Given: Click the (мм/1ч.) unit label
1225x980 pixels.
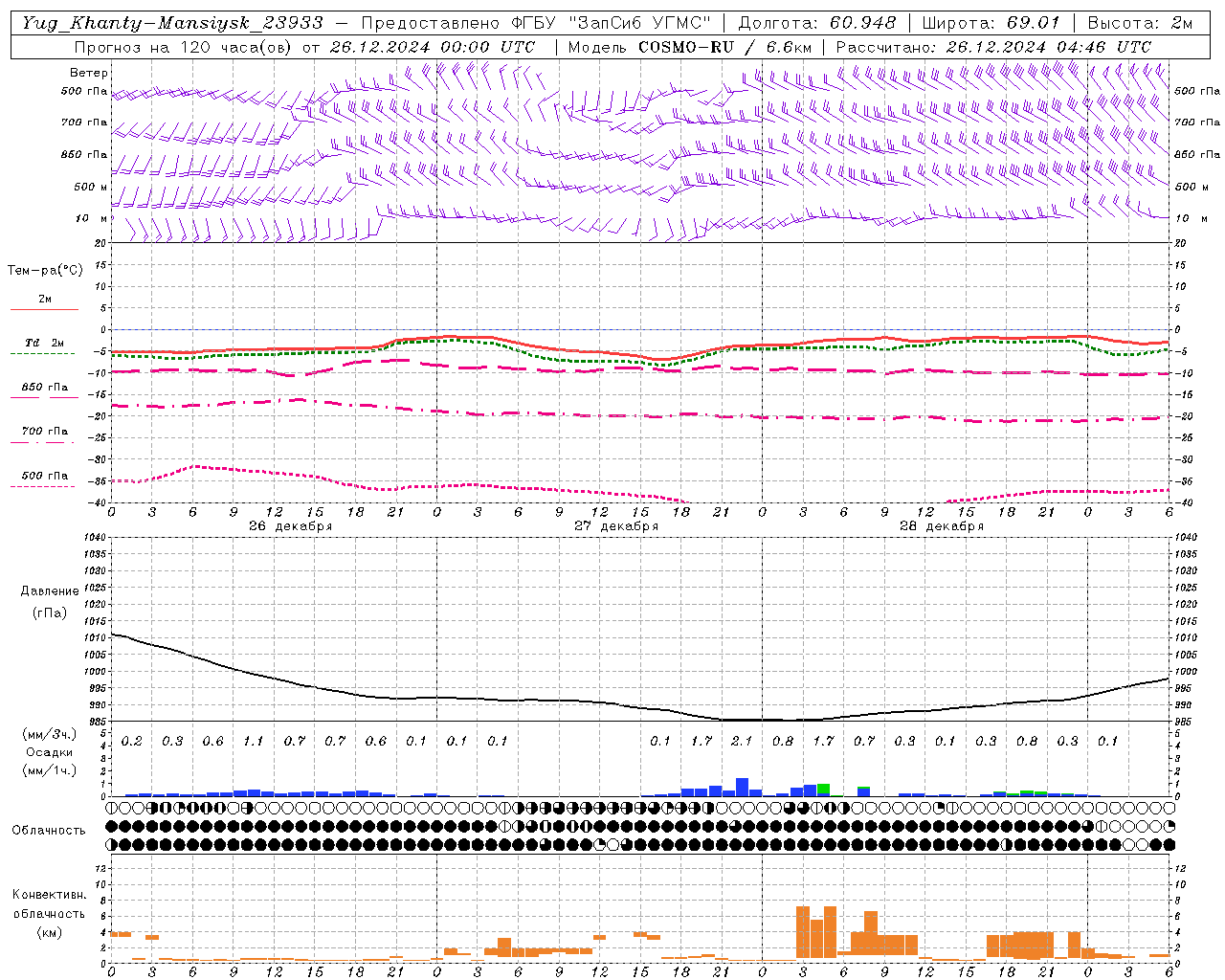Looking at the screenshot, I should [50, 770].
